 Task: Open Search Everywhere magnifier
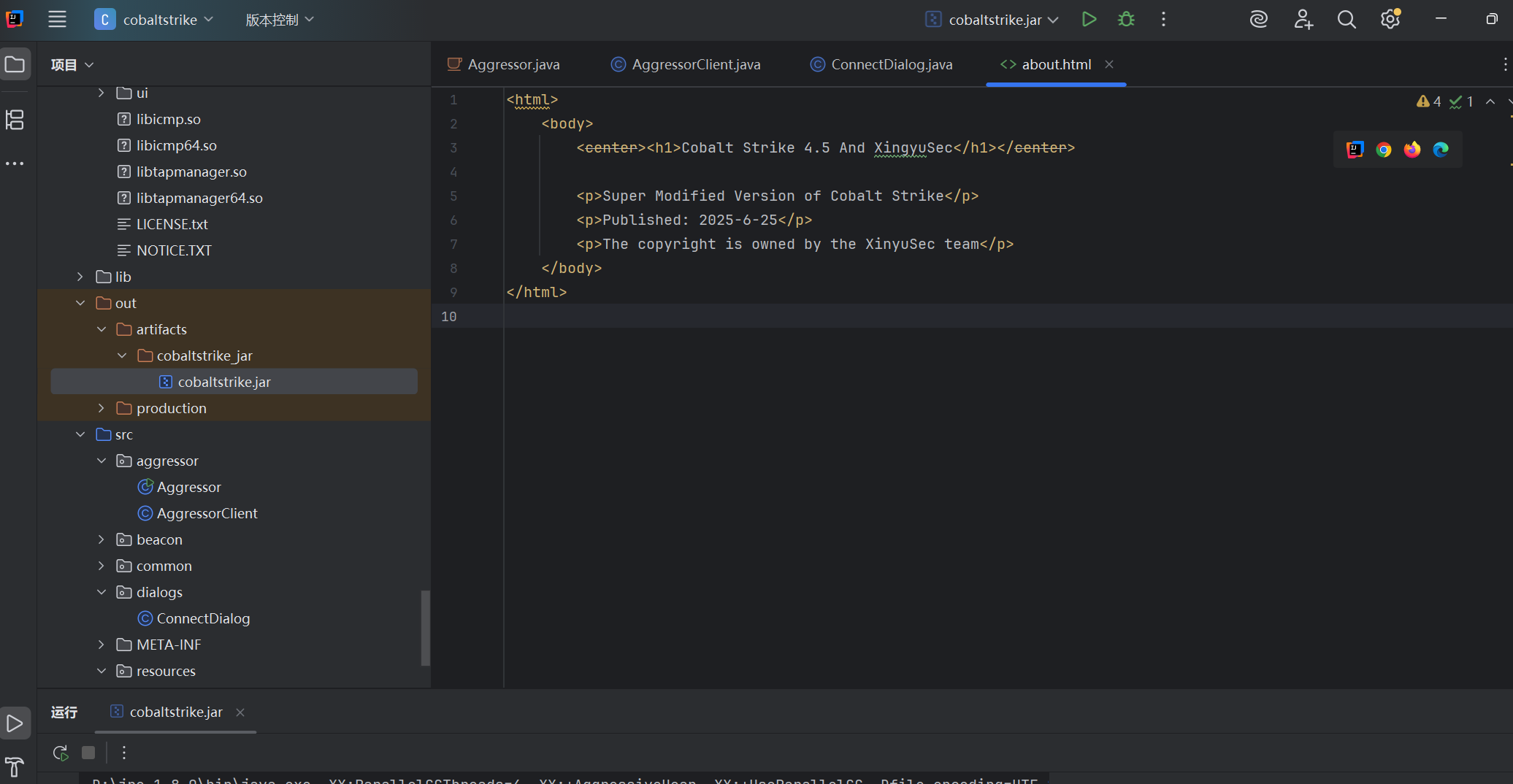point(1347,20)
